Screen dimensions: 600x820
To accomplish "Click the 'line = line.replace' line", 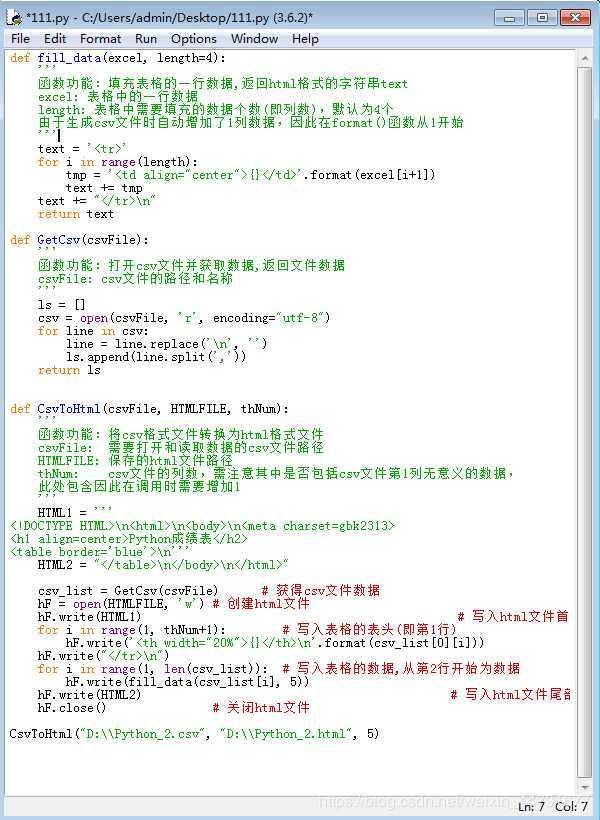I will pyautogui.click(x=167, y=344).
